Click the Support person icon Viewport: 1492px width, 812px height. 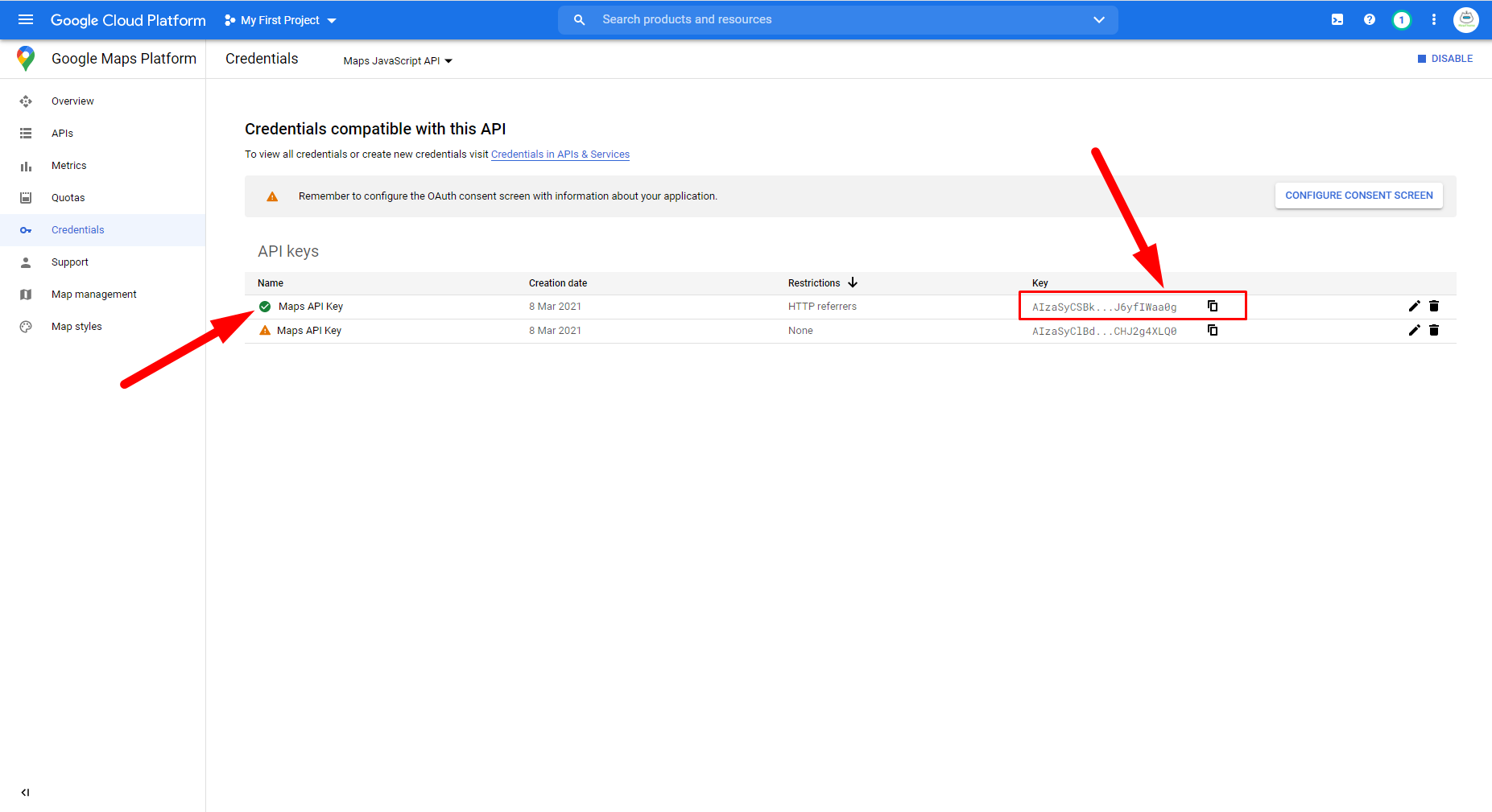click(x=26, y=262)
